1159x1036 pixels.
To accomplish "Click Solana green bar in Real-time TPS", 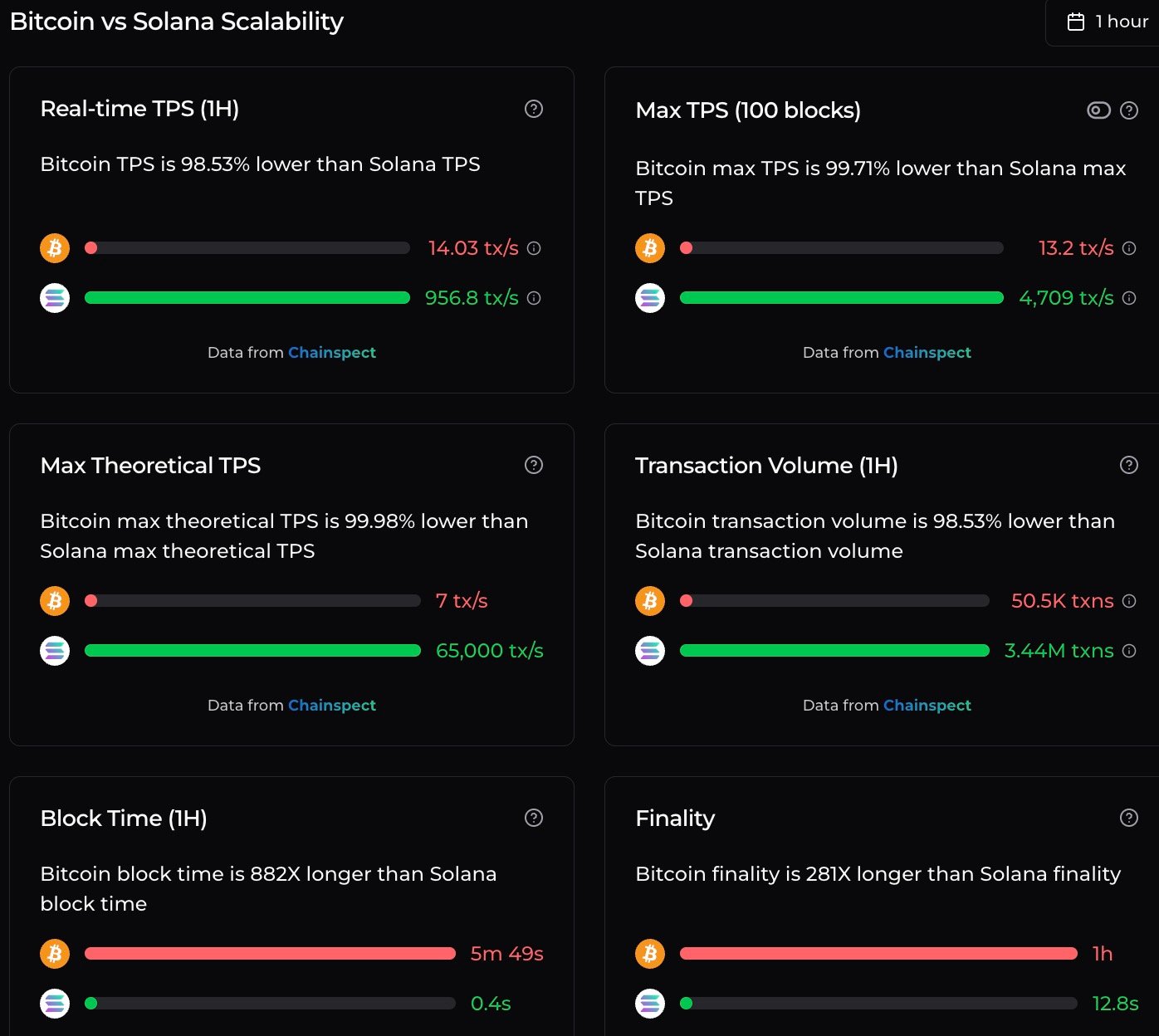I will pos(247,298).
